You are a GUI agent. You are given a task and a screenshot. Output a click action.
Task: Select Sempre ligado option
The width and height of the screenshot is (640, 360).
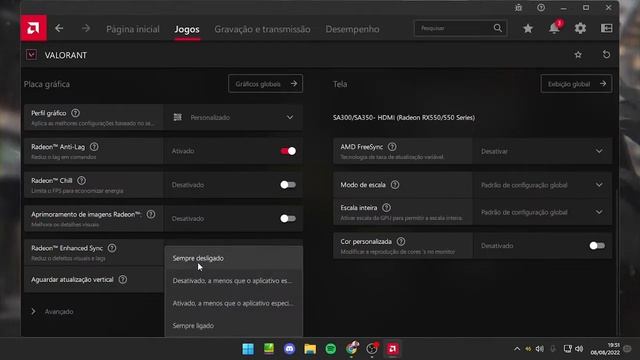click(233, 326)
